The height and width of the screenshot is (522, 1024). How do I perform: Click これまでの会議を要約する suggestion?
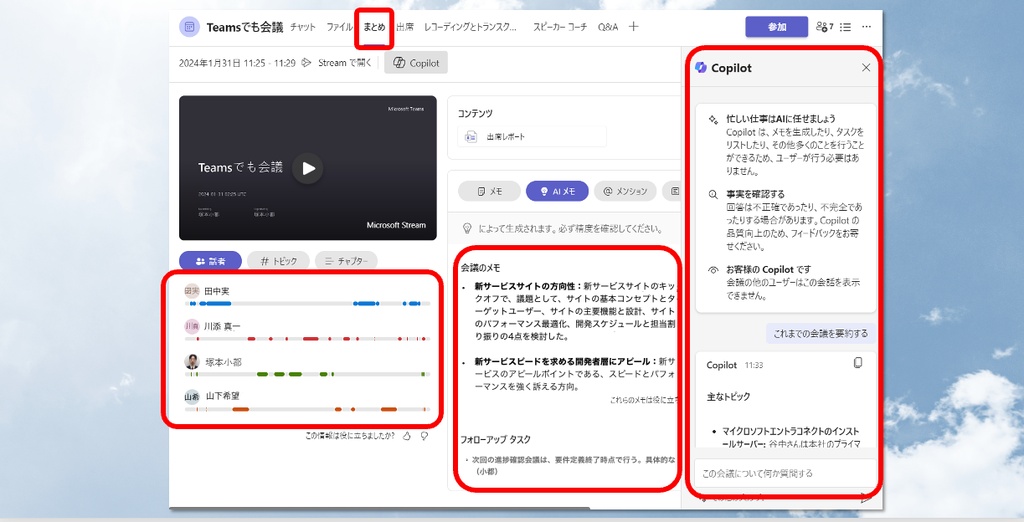point(820,333)
